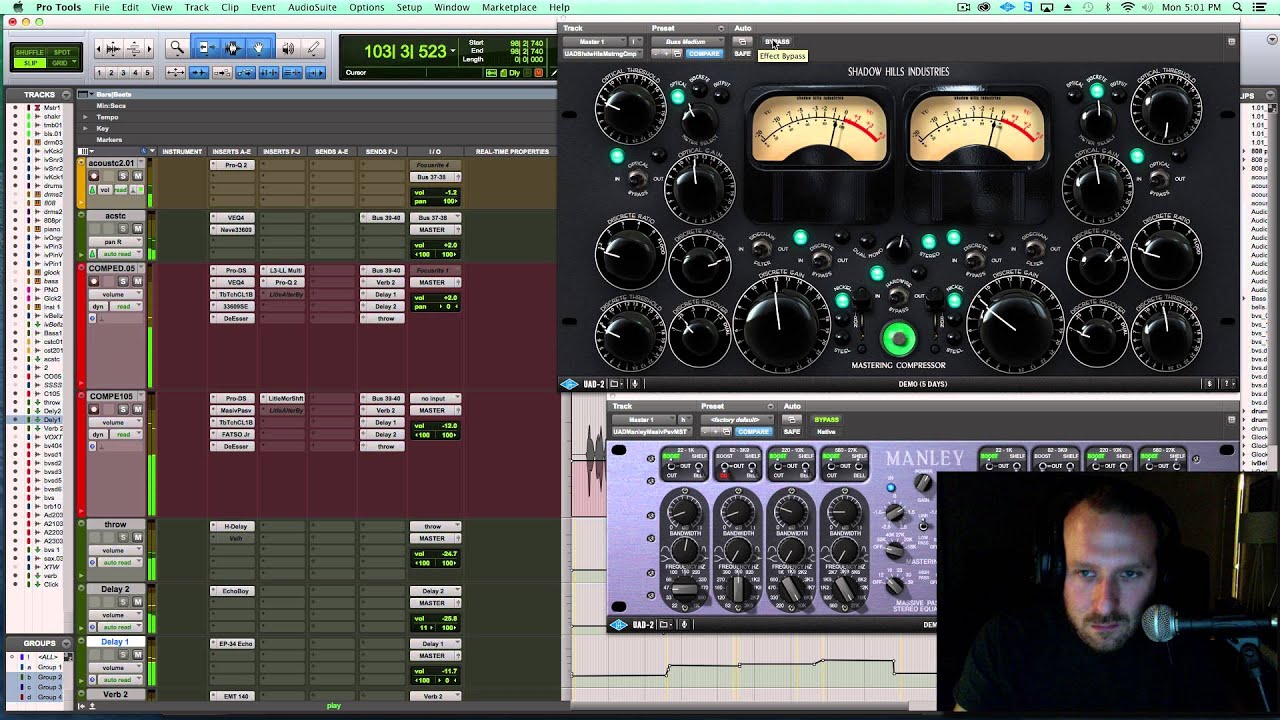The image size is (1280, 720).
Task: Solo the acoustc2.01 track
Action: tap(123, 176)
